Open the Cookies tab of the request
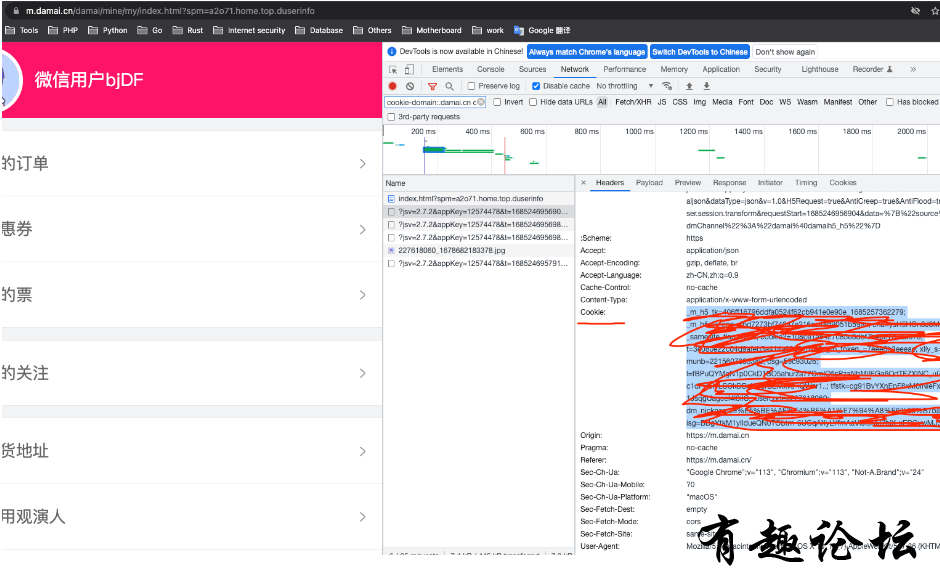The height and width of the screenshot is (574, 940). pyautogui.click(x=843, y=182)
